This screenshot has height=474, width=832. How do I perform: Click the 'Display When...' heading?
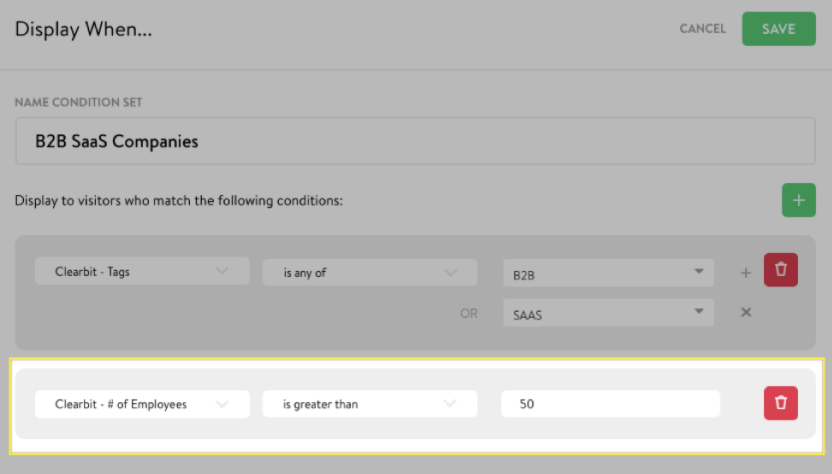[83, 29]
